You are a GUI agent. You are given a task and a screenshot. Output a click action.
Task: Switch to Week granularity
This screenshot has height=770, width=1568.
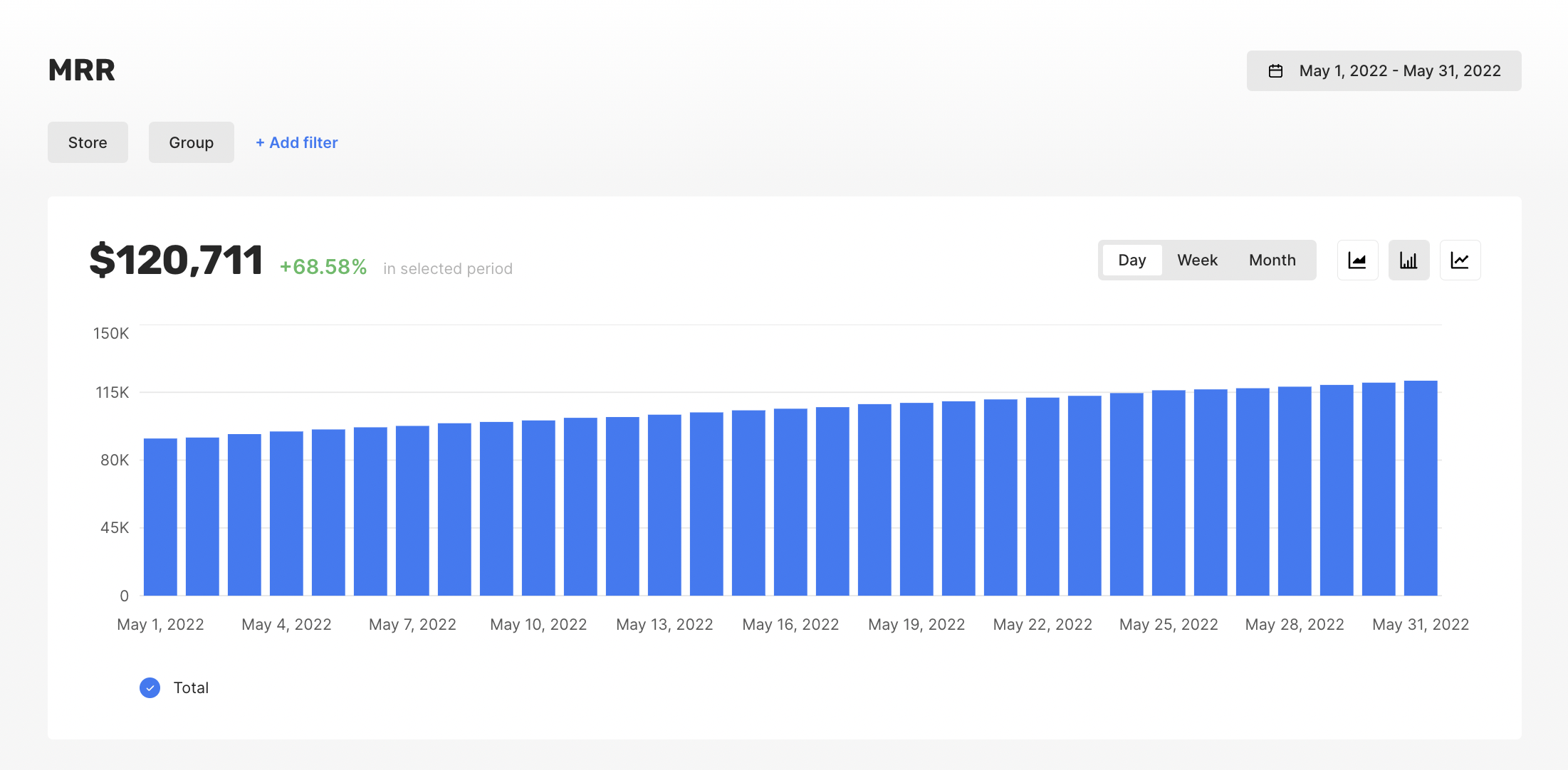(x=1197, y=260)
